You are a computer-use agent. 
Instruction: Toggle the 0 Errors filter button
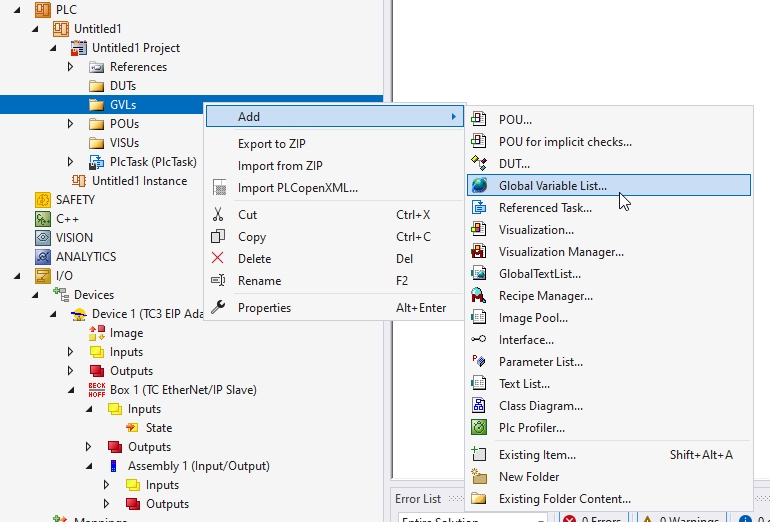(592, 518)
